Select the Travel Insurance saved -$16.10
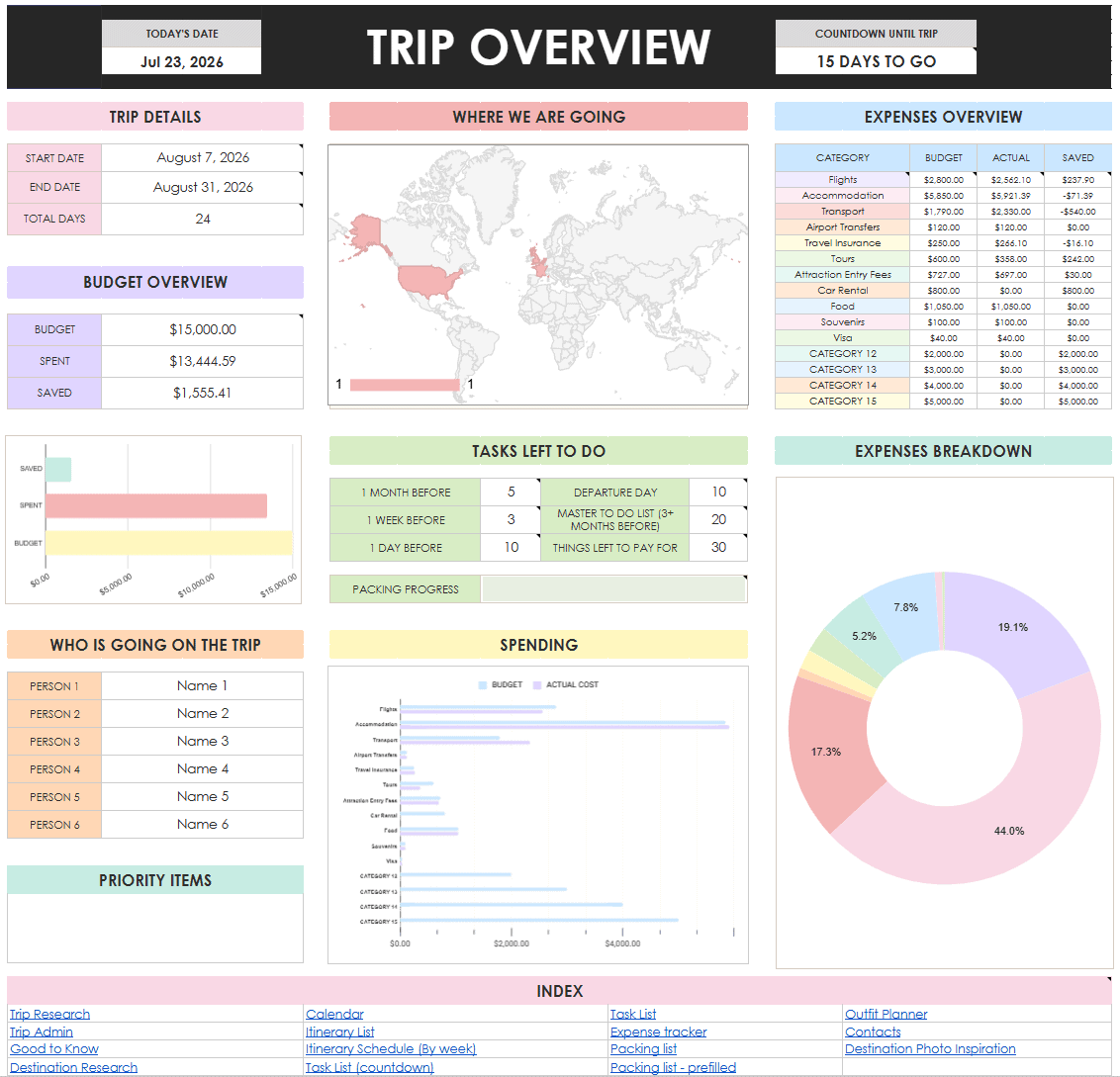The image size is (1120, 1077). tap(1077, 243)
